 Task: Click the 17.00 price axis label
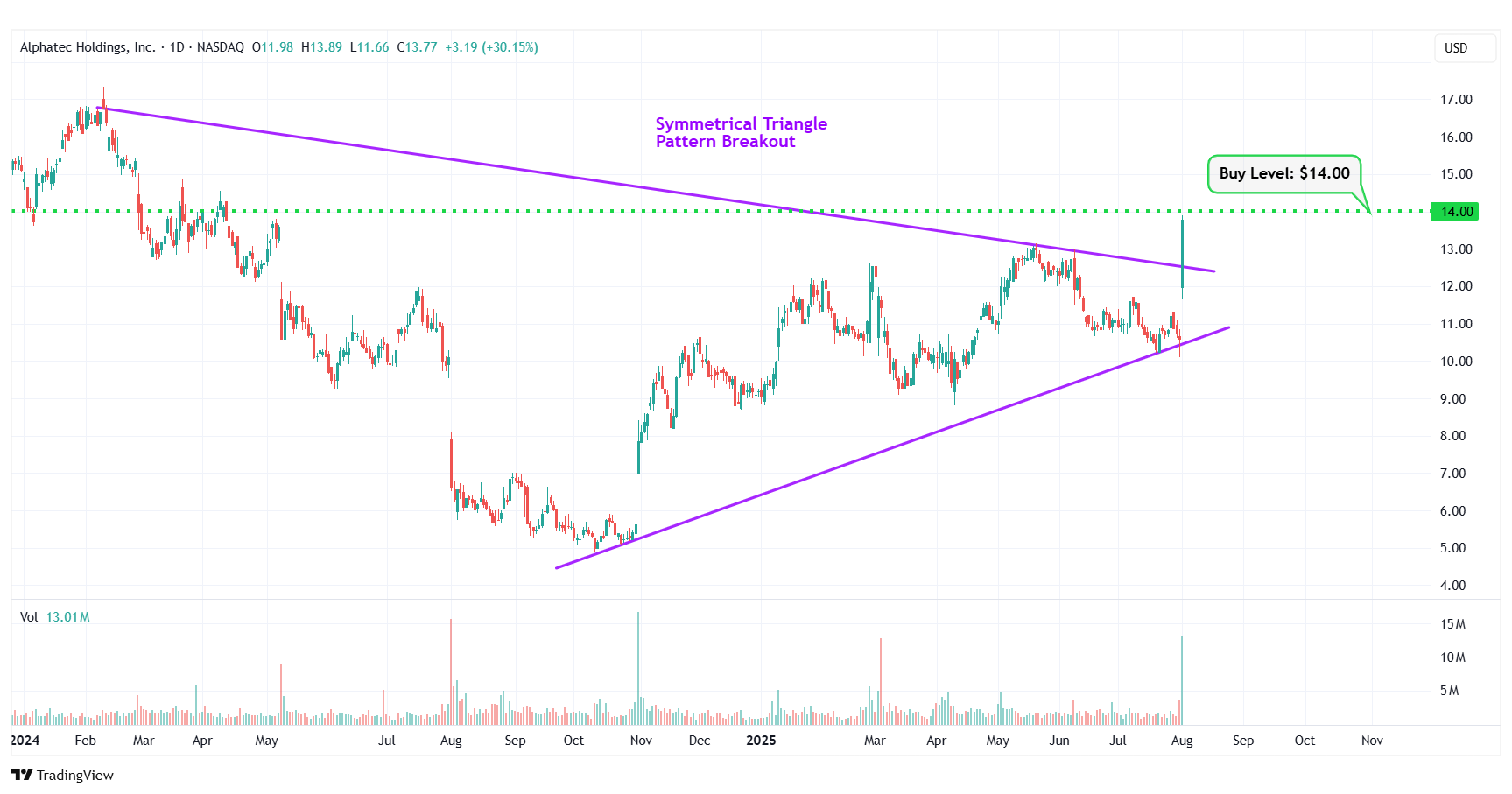pos(1457,100)
